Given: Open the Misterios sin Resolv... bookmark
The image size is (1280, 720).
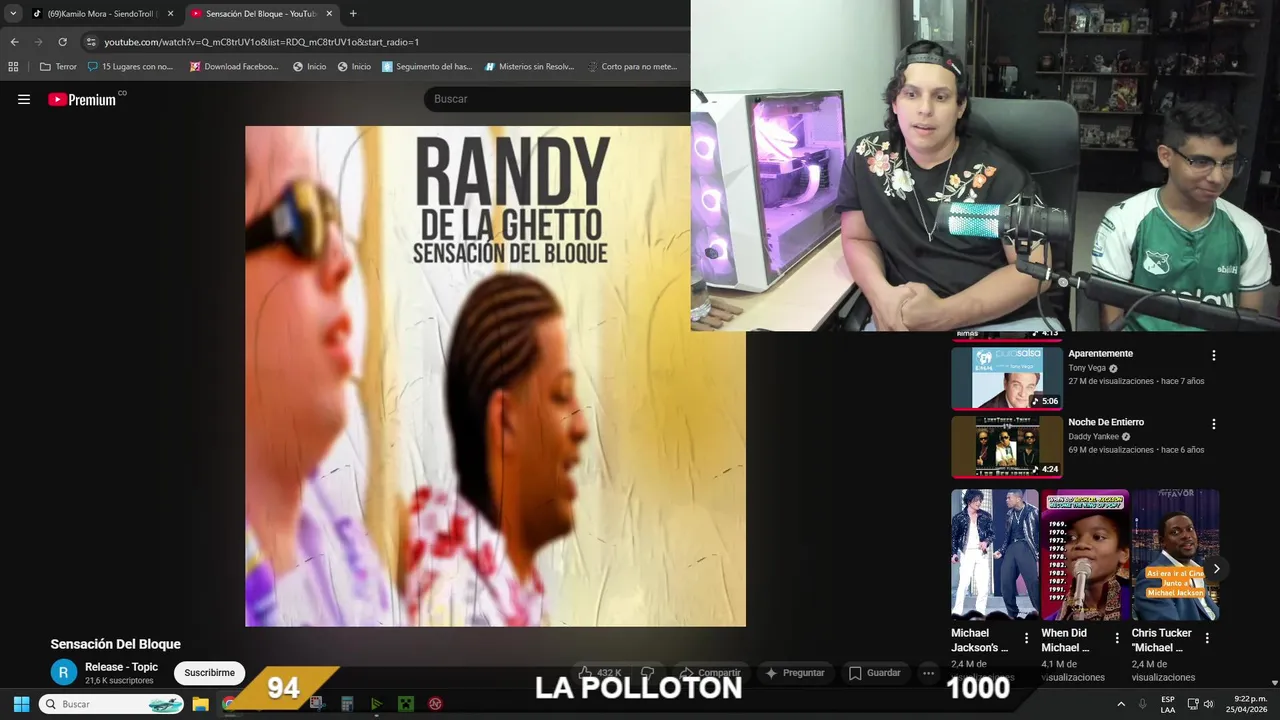Looking at the screenshot, I should (x=529, y=67).
